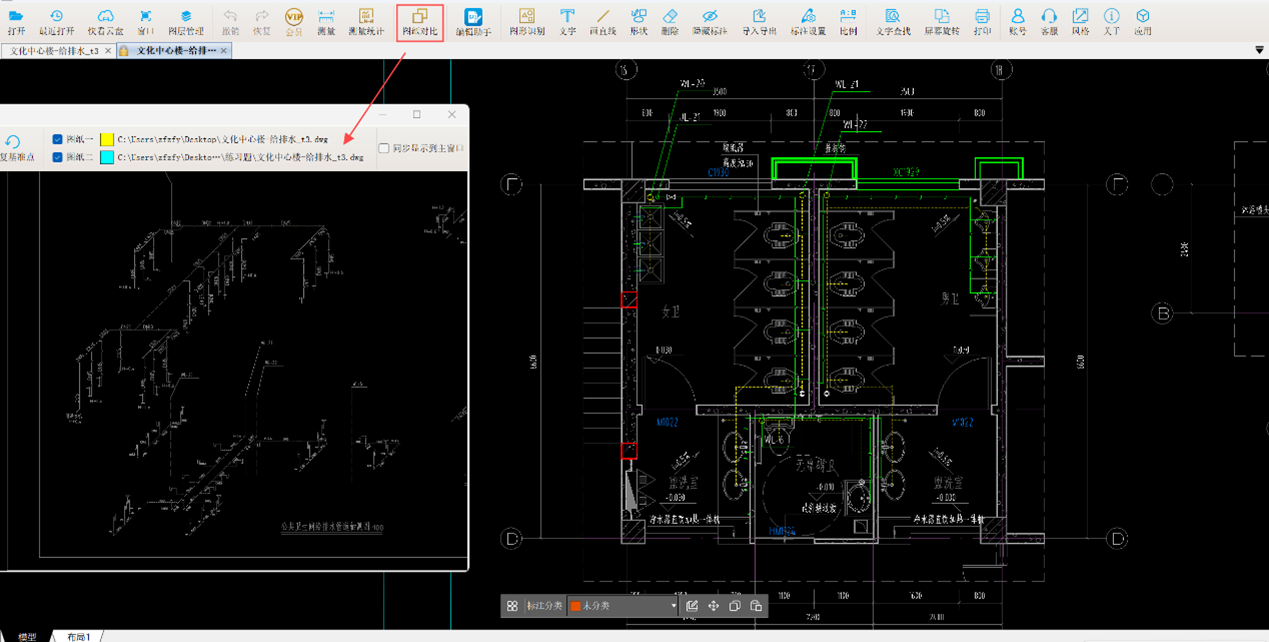Select the 测量 measure tool
Screen dimensions: 1269x642
click(x=326, y=21)
